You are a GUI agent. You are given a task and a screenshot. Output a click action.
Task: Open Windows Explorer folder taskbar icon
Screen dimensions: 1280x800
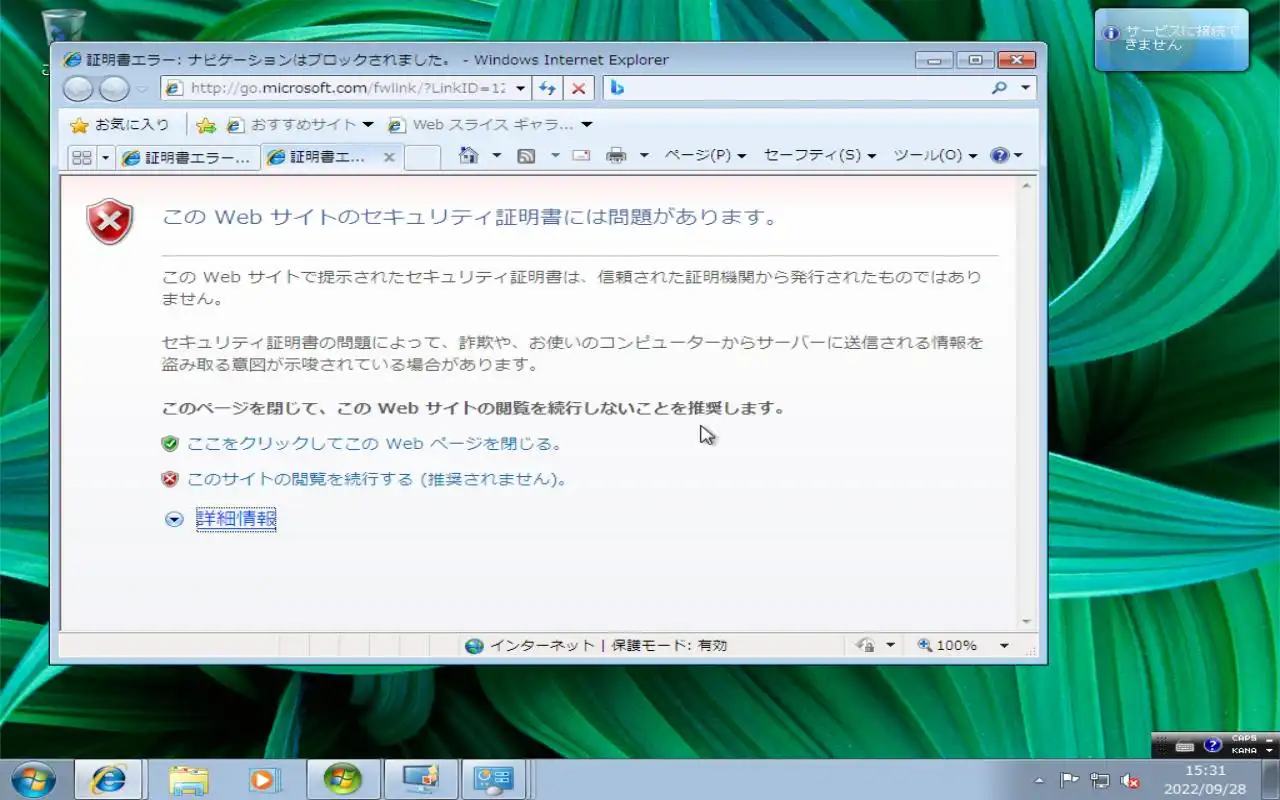[x=188, y=779]
